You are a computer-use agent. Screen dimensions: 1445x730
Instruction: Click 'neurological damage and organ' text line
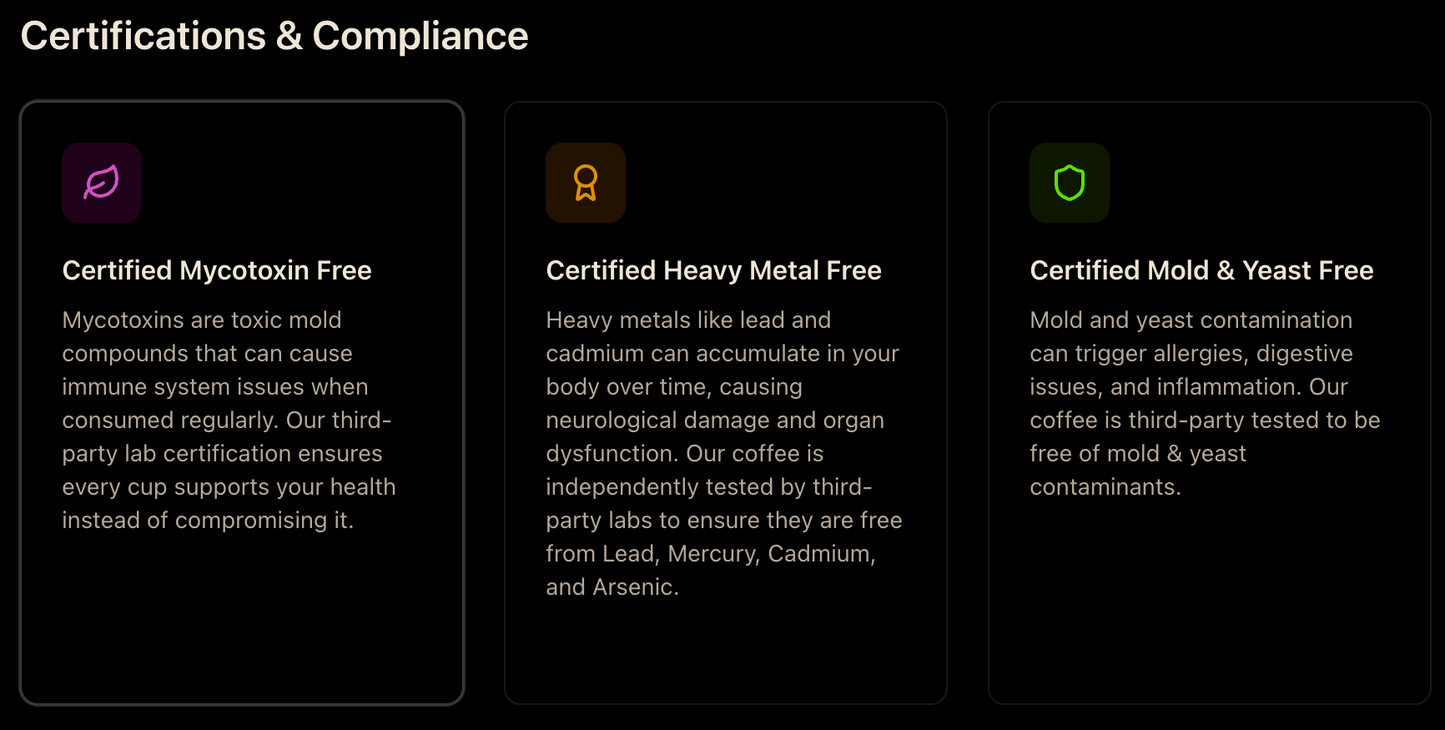pos(715,420)
